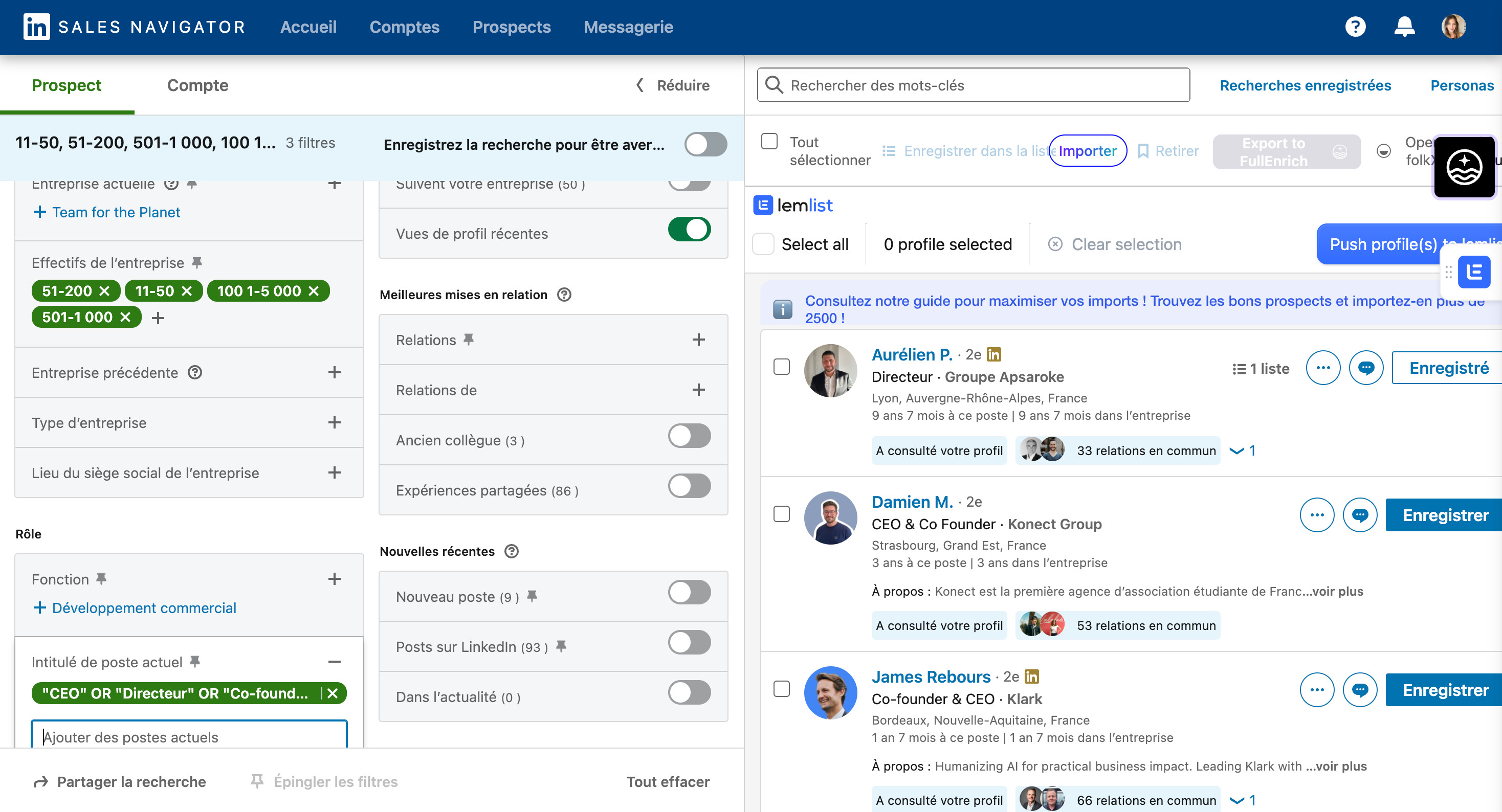
Task: Open the help question mark icon
Action: pos(1355,27)
